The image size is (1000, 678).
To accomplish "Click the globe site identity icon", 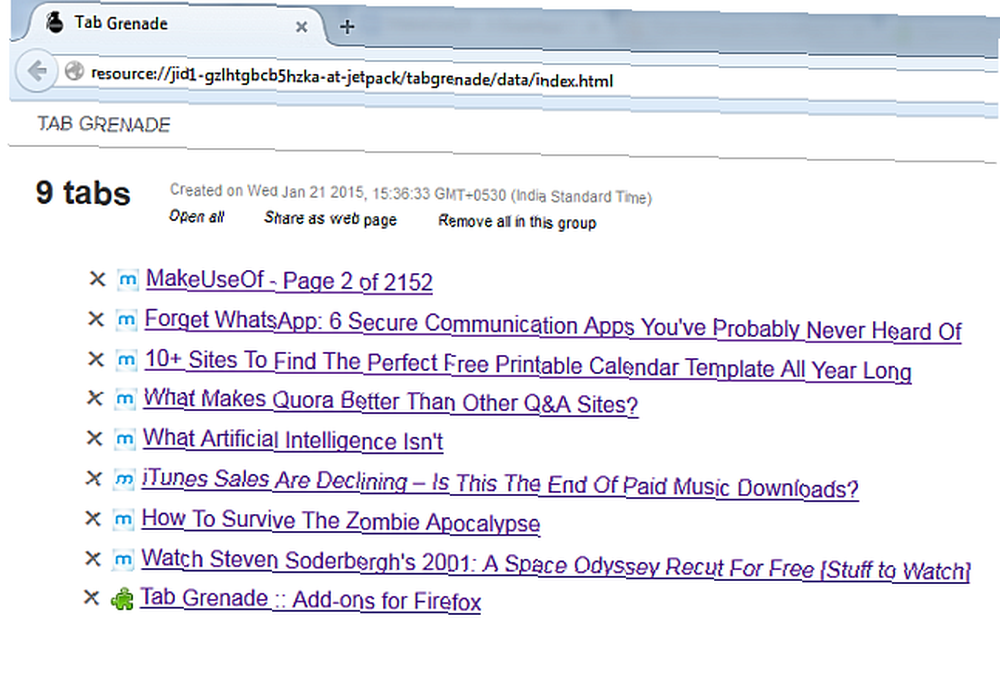I will pyautogui.click(x=74, y=71).
